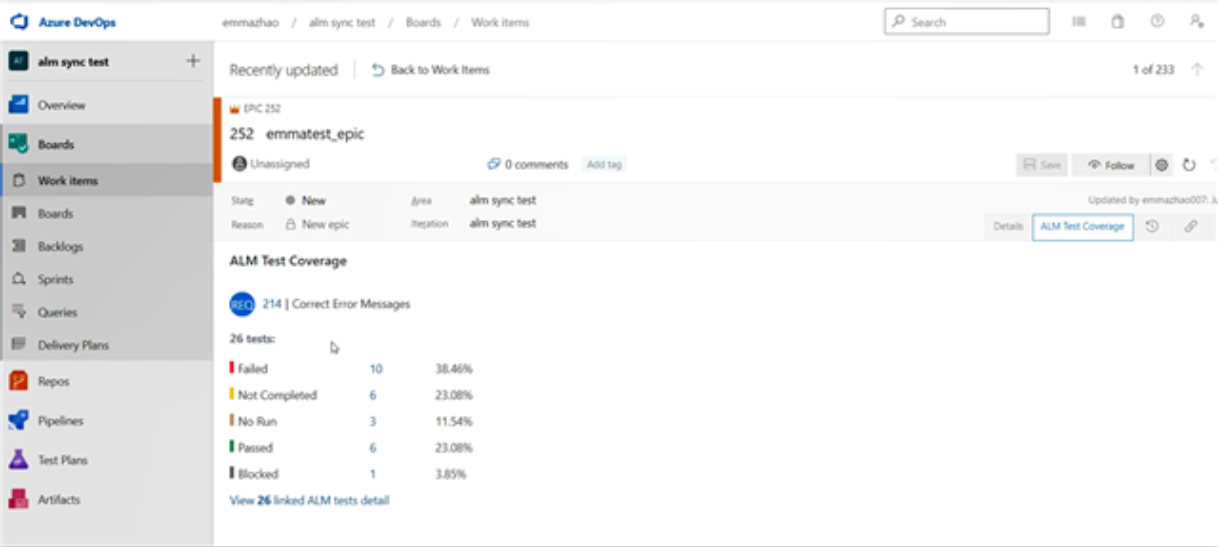
Task: Click the Azure DevOps logo
Action: pos(18,22)
